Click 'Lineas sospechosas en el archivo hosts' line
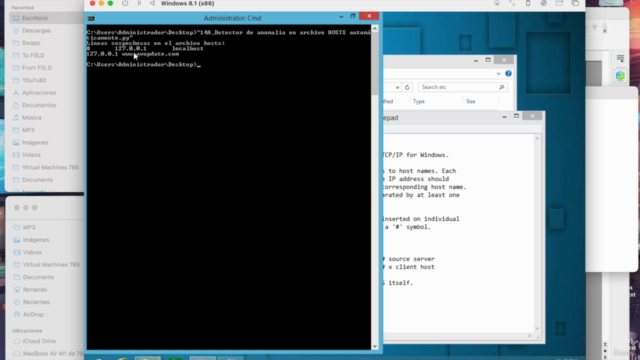640x360 pixels. click(156, 43)
